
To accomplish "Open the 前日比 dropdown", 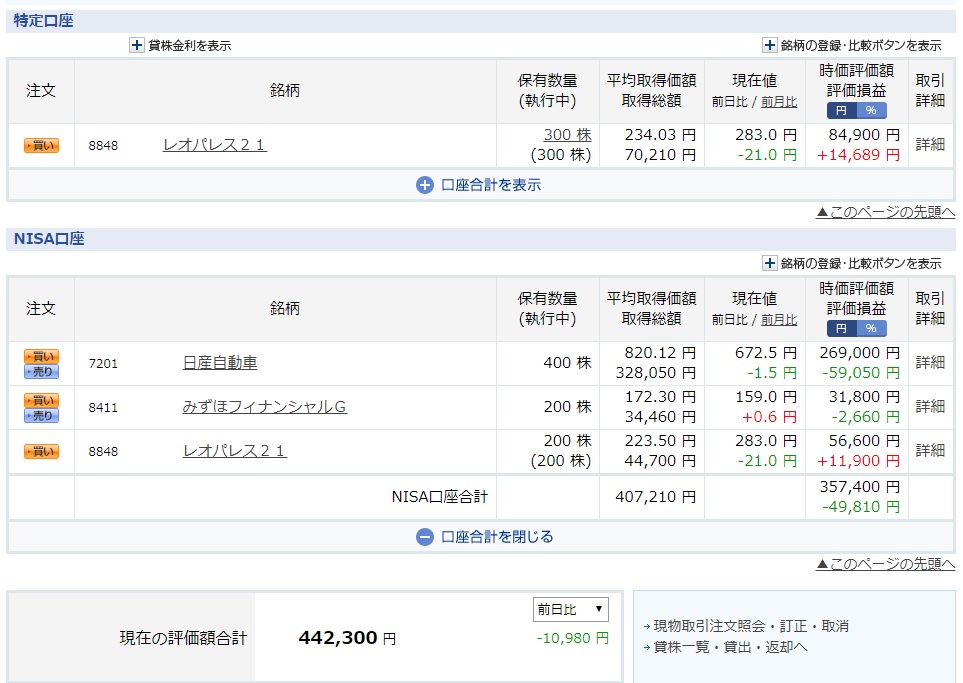I will tap(571, 609).
